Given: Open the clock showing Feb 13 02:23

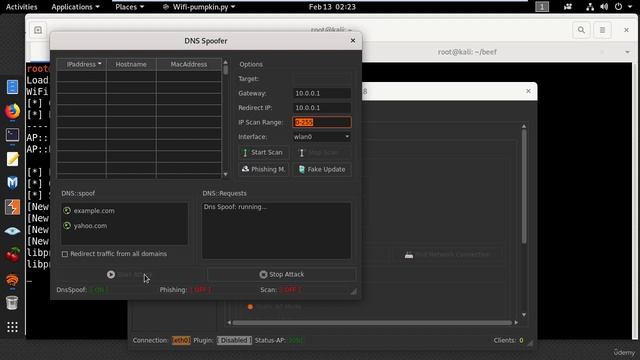Looking at the screenshot, I should (332, 7).
